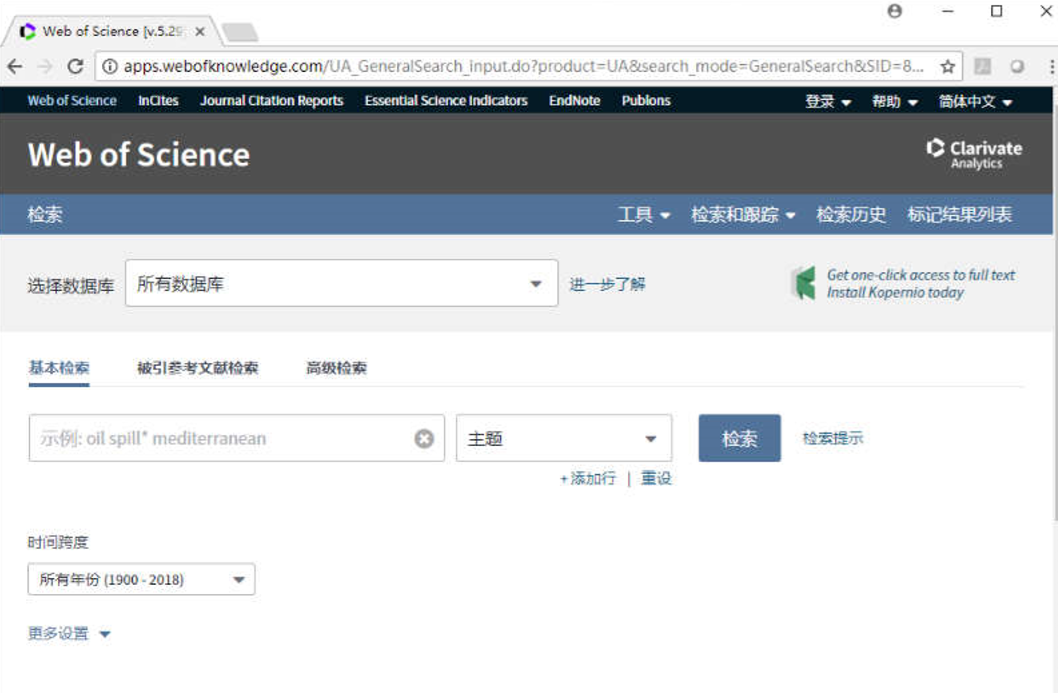
Task: Click the +添加行 link
Action: tap(588, 478)
